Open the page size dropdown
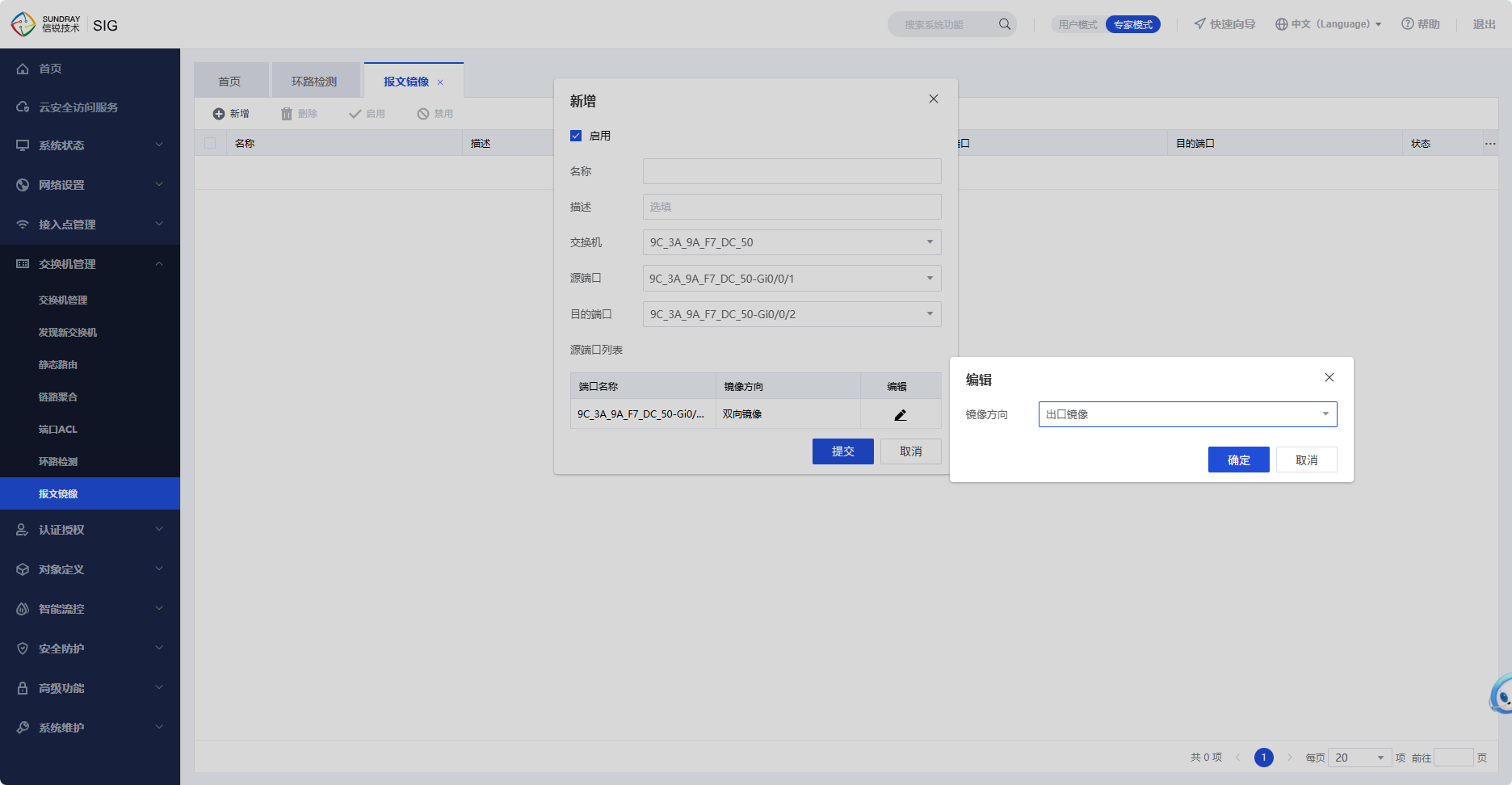The height and width of the screenshot is (785, 1512). [1359, 758]
